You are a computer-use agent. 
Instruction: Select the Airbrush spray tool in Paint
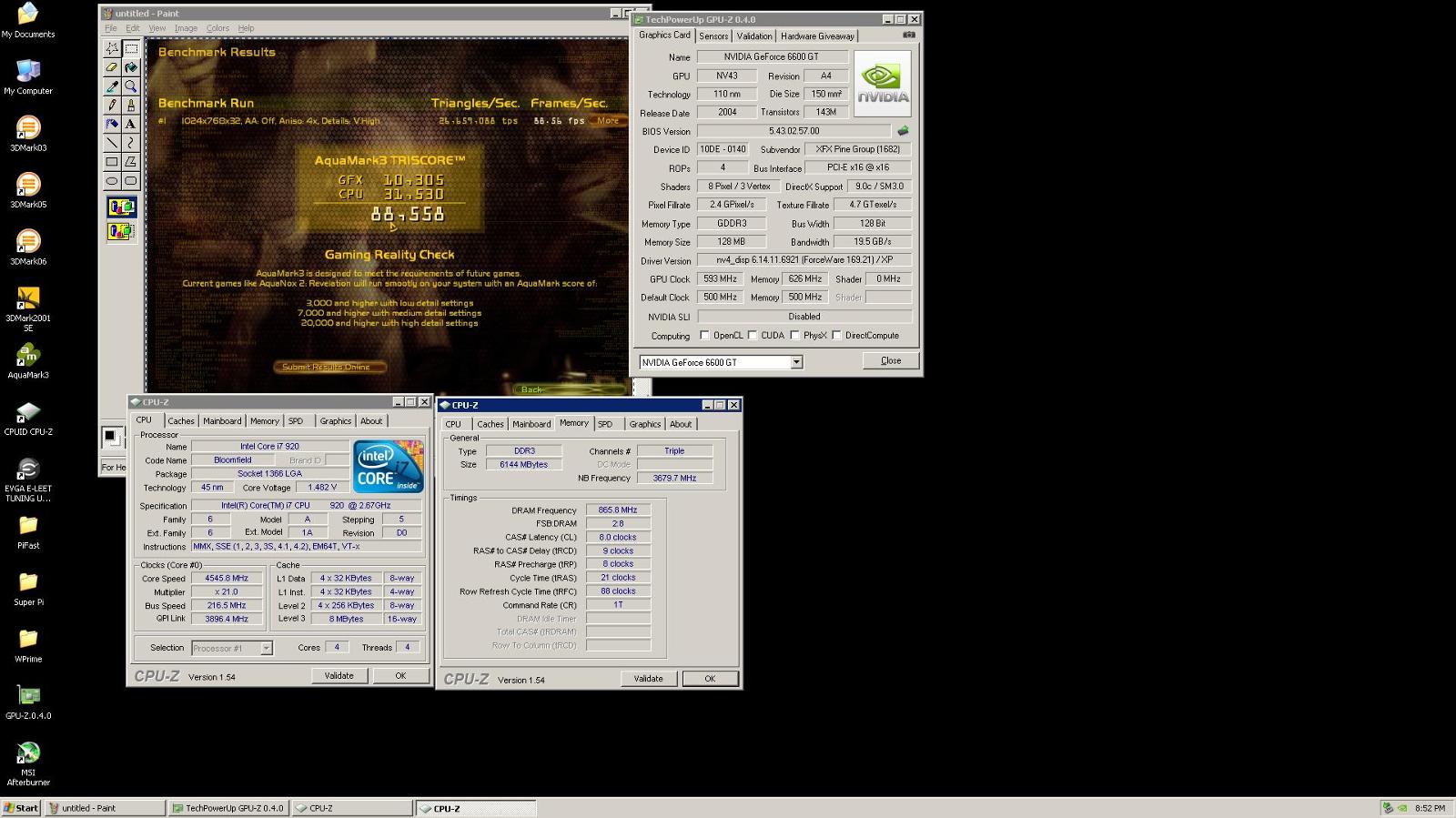coord(112,124)
